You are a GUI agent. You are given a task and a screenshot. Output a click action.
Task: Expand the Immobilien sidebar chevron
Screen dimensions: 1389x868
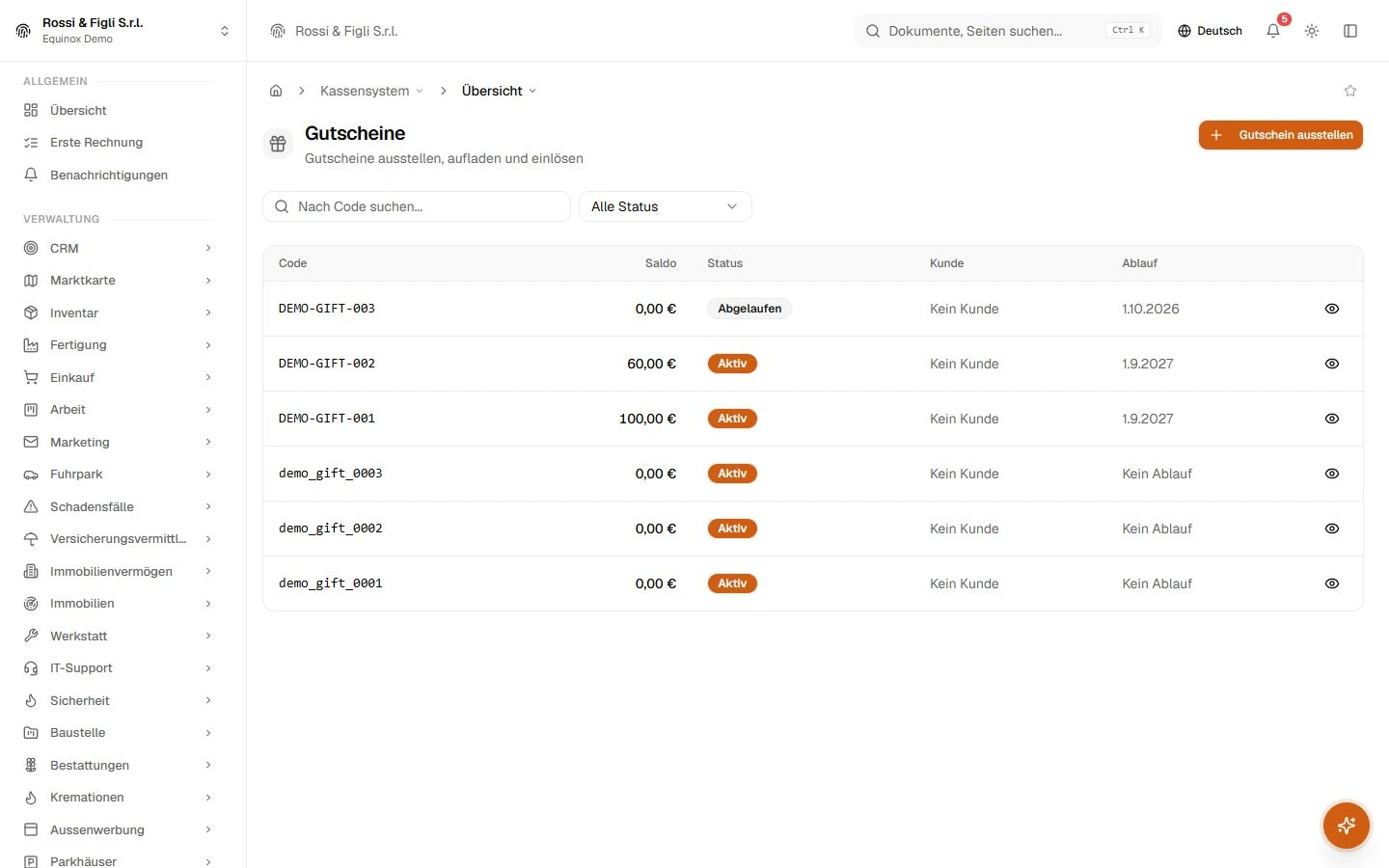point(208,604)
